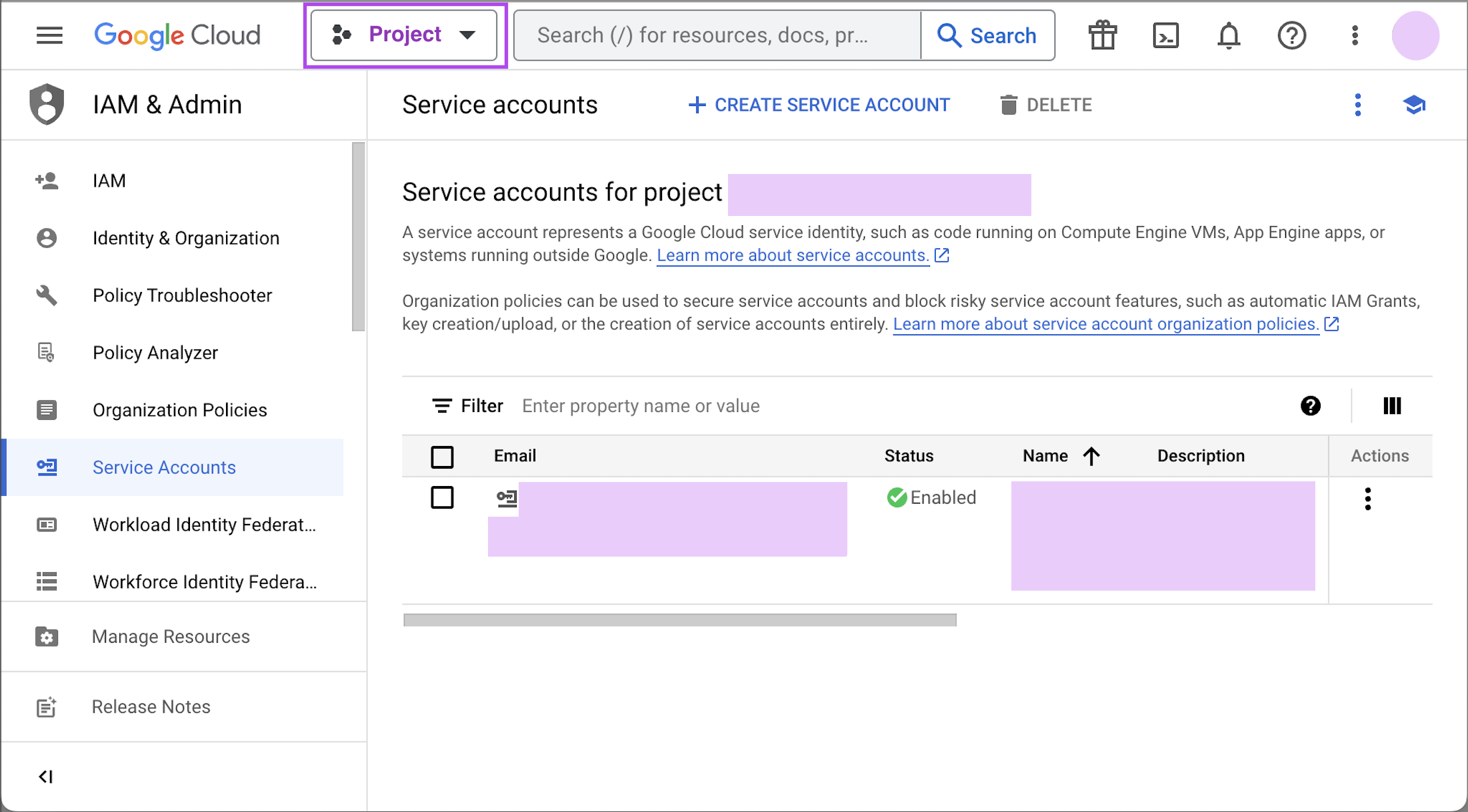Open the filter help question mark icon
The height and width of the screenshot is (812, 1468).
pos(1311,405)
